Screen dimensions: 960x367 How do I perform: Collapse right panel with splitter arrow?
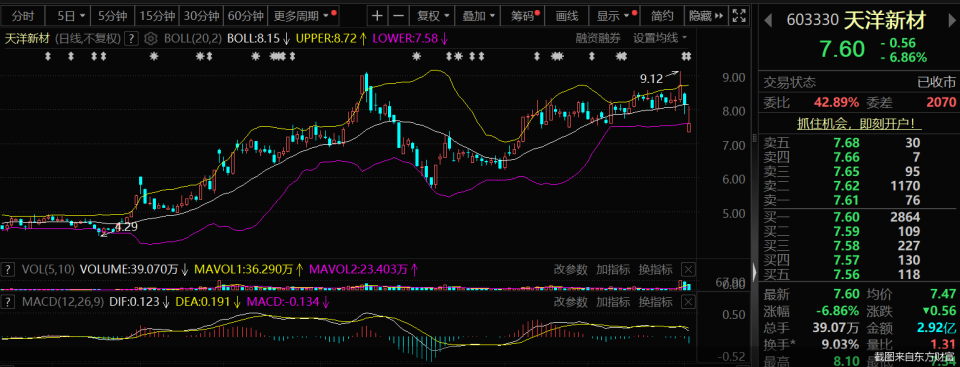point(754,271)
